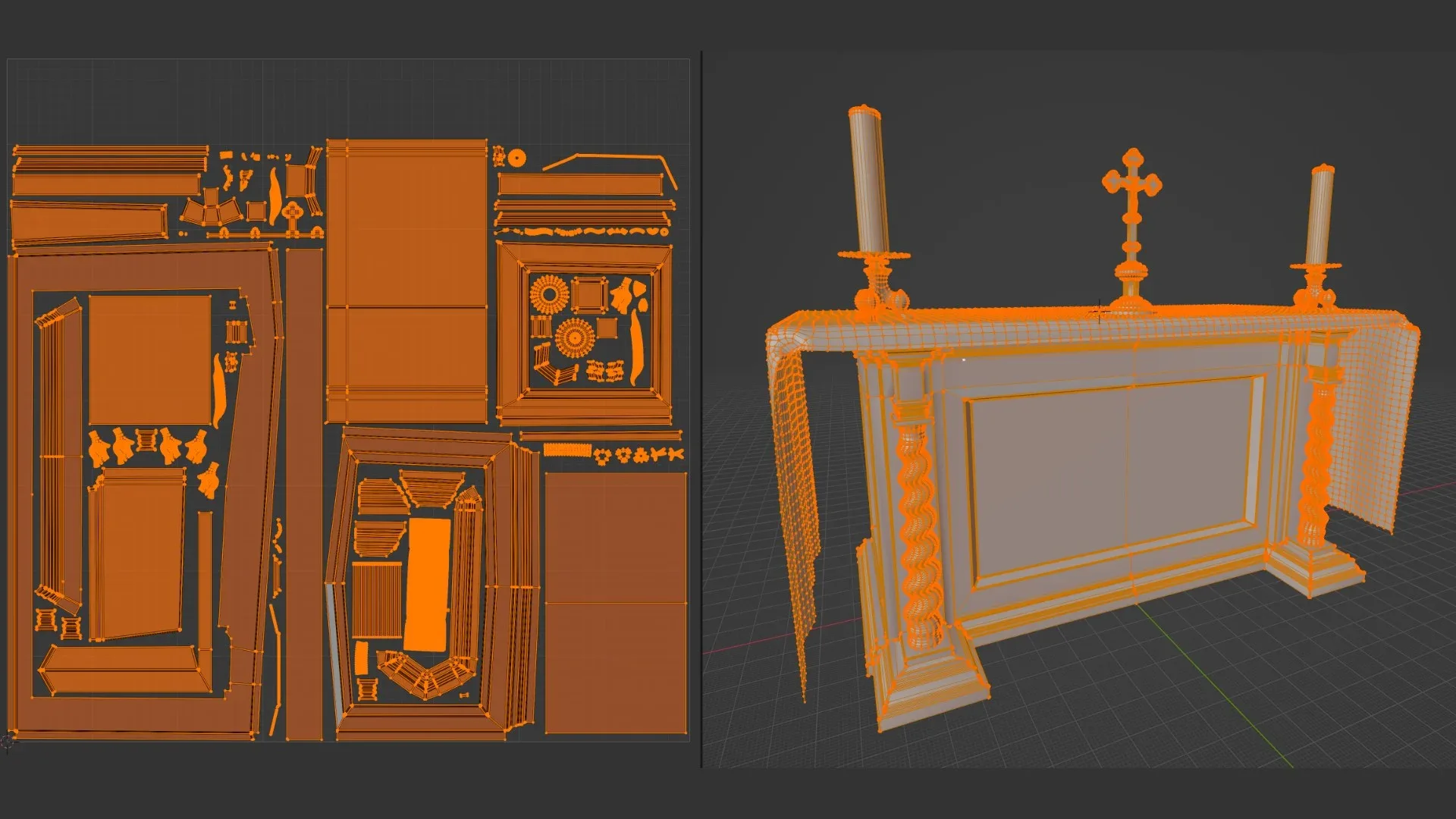Click the cross on top of the altar

click(1131, 187)
